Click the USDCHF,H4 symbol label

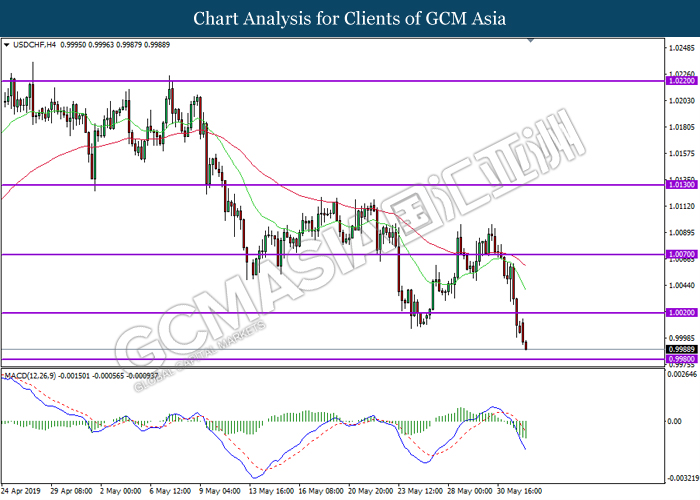coord(34,45)
